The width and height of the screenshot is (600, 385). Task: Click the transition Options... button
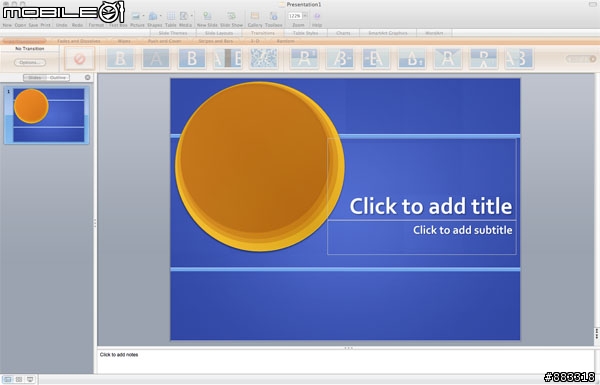(30, 62)
